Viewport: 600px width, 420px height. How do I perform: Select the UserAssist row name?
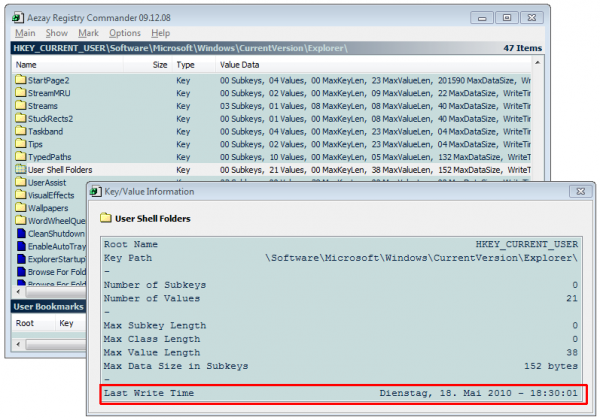click(47, 182)
